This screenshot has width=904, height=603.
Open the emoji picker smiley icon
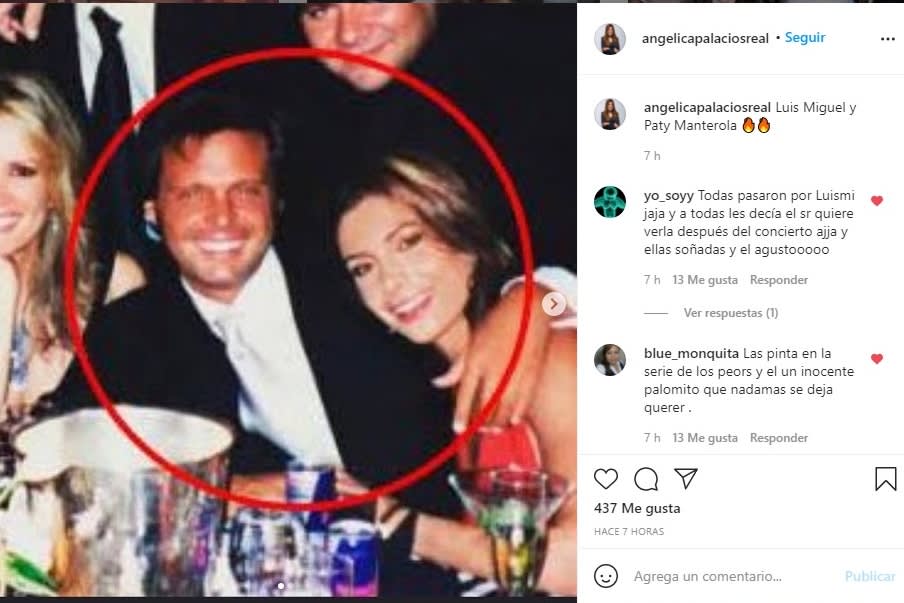pos(606,576)
